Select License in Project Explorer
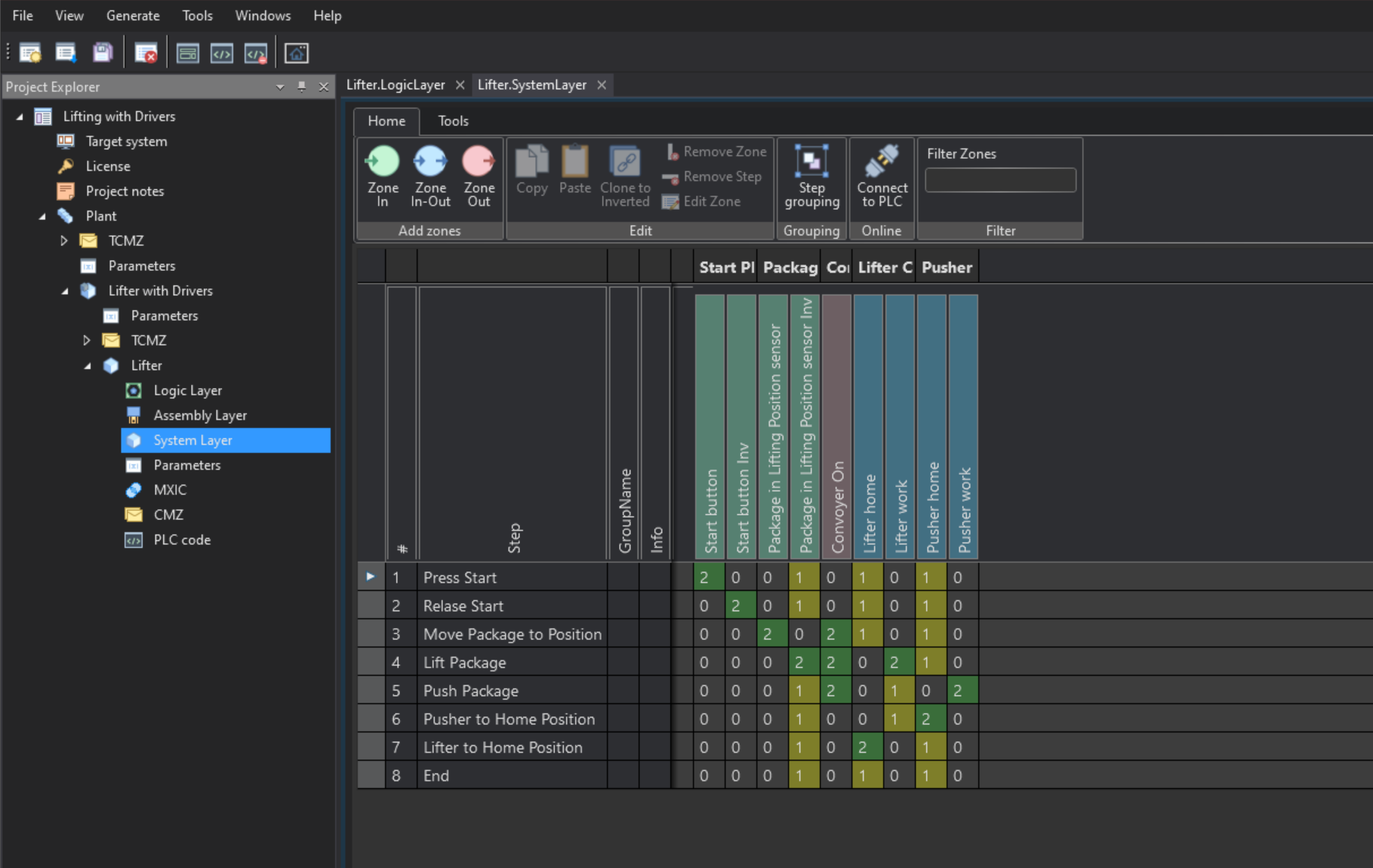The height and width of the screenshot is (868, 1373). coord(108,166)
